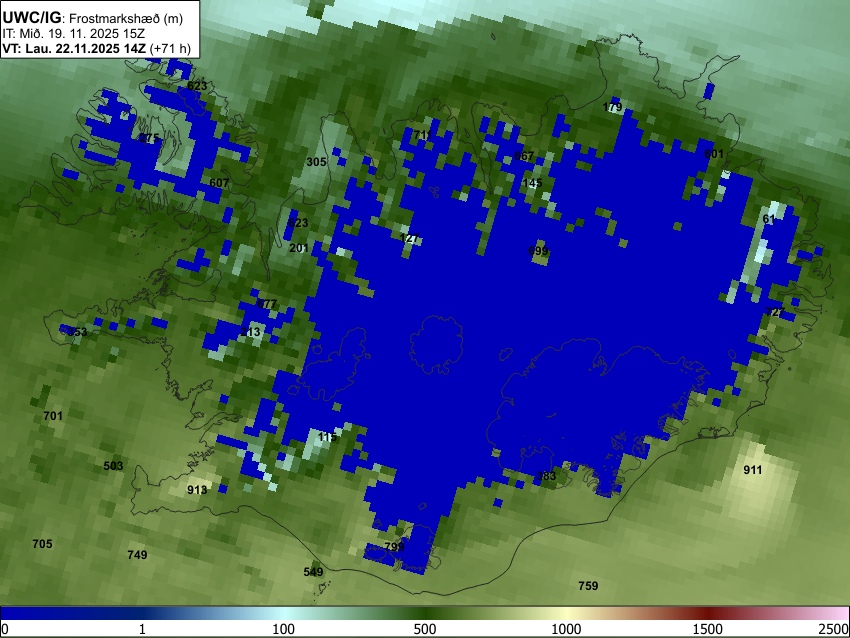The height and width of the screenshot is (638, 850).
Task: Click the map value label 61
Action: coord(769,219)
